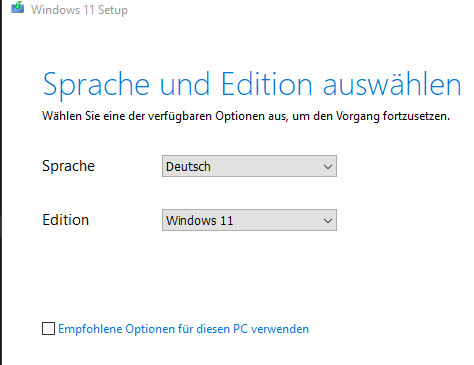The height and width of the screenshot is (365, 474).
Task: Click the instruction text starting 'Wählen Sie eine'
Action: (246, 116)
